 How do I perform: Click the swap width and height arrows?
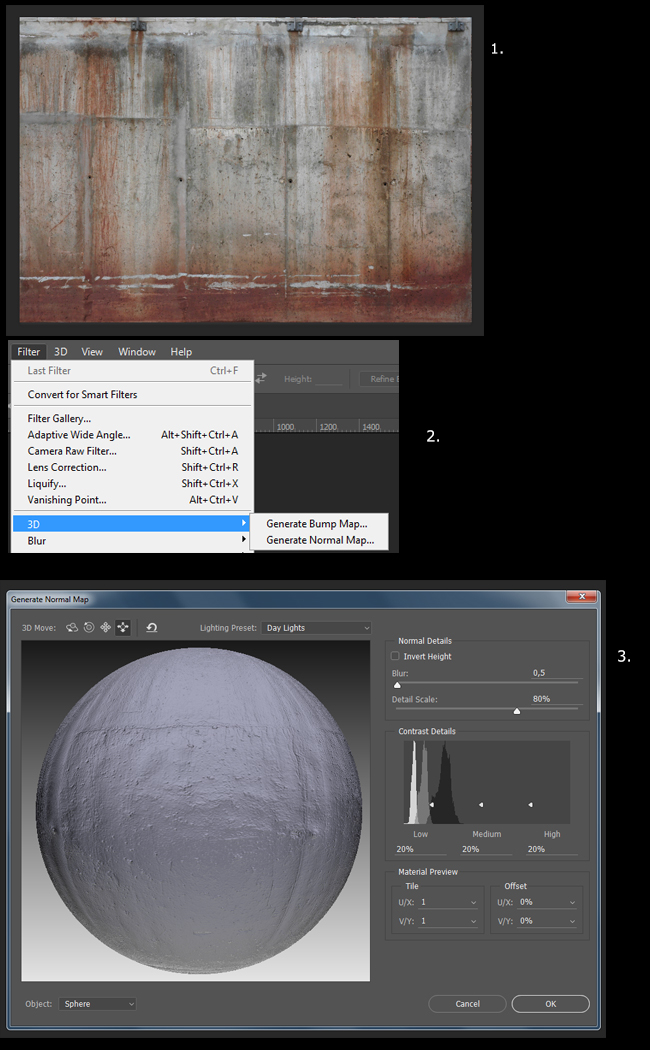[x=261, y=378]
